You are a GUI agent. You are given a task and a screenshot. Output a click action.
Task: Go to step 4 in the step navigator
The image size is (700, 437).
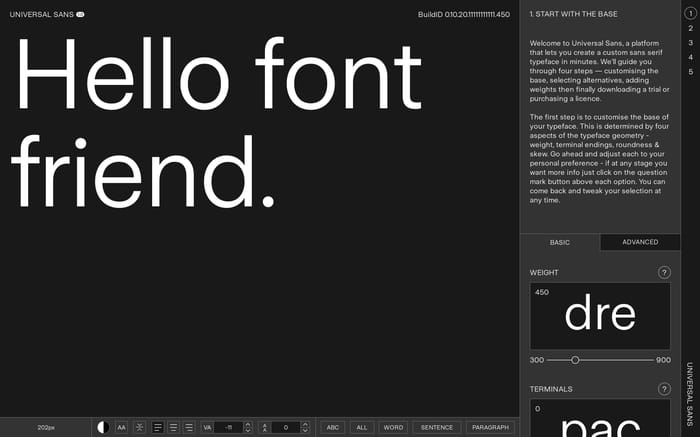click(690, 57)
